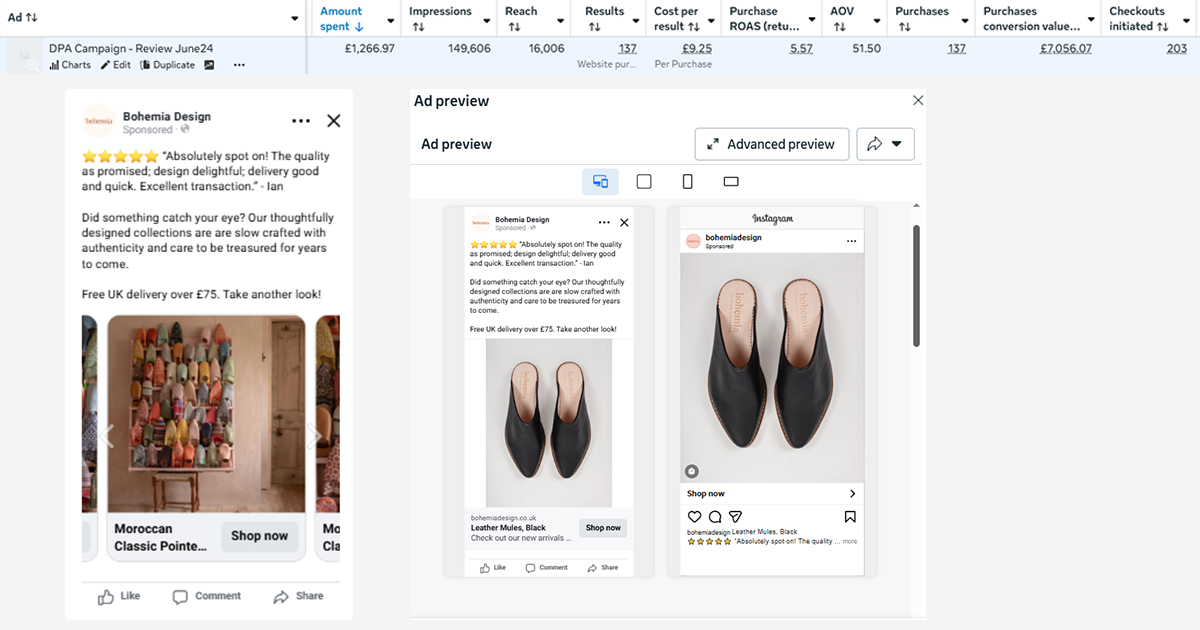Open the share preview dropdown
This screenshot has height=630, width=1200.
(x=885, y=144)
